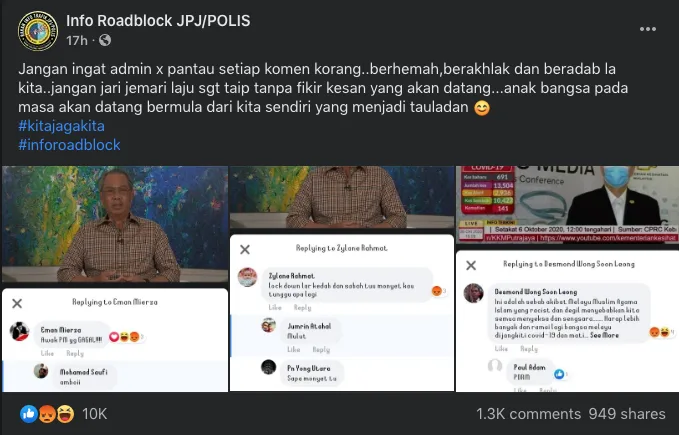Viewport: 679px width, 435px height.
Task: Open the #kitajagakita hashtag
Action: click(x=61, y=126)
